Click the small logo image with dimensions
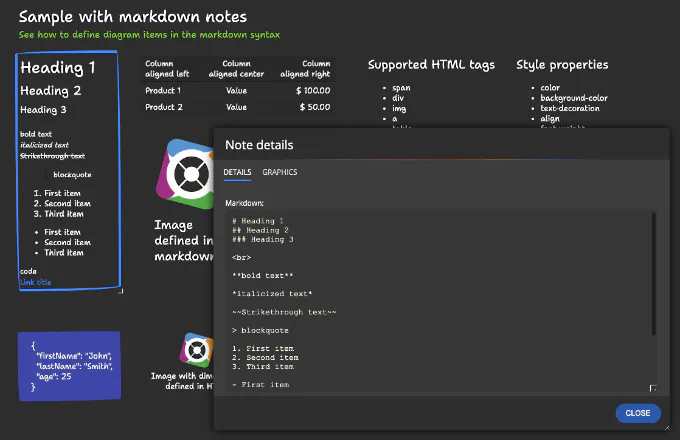This screenshot has width=680, height=440. point(197,349)
